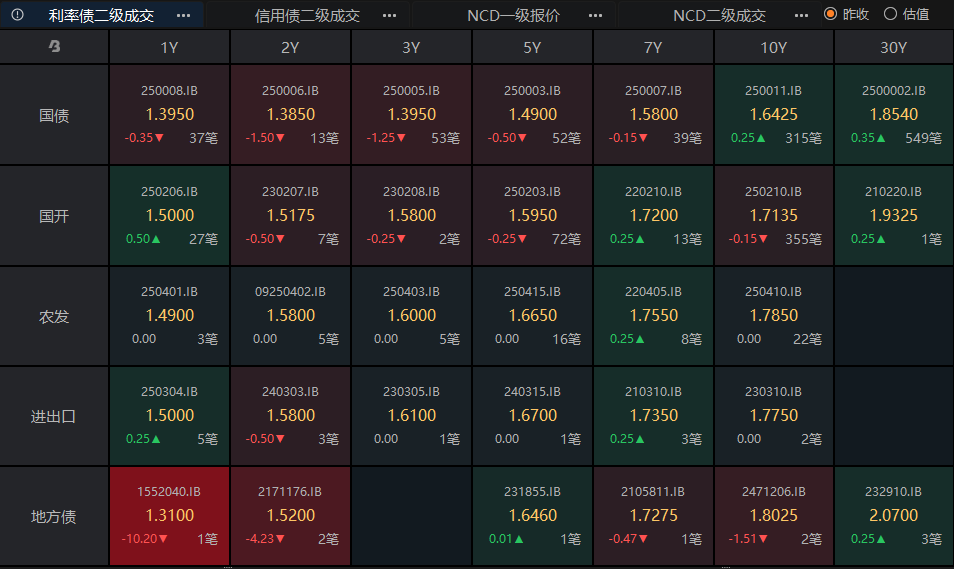The height and width of the screenshot is (569, 954).
Task: Open bond 2171176.IB cell
Action: coord(290,517)
